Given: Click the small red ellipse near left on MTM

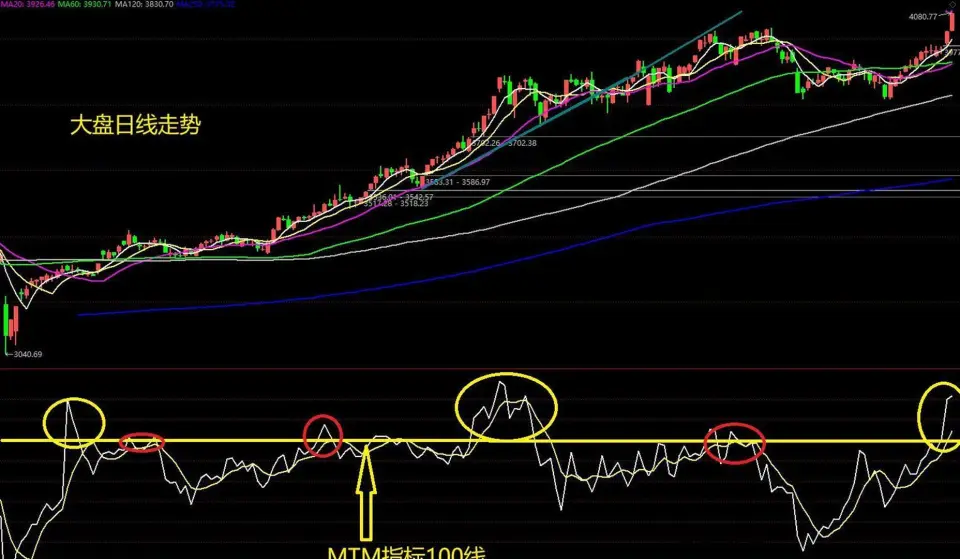Looking at the screenshot, I should [141, 442].
